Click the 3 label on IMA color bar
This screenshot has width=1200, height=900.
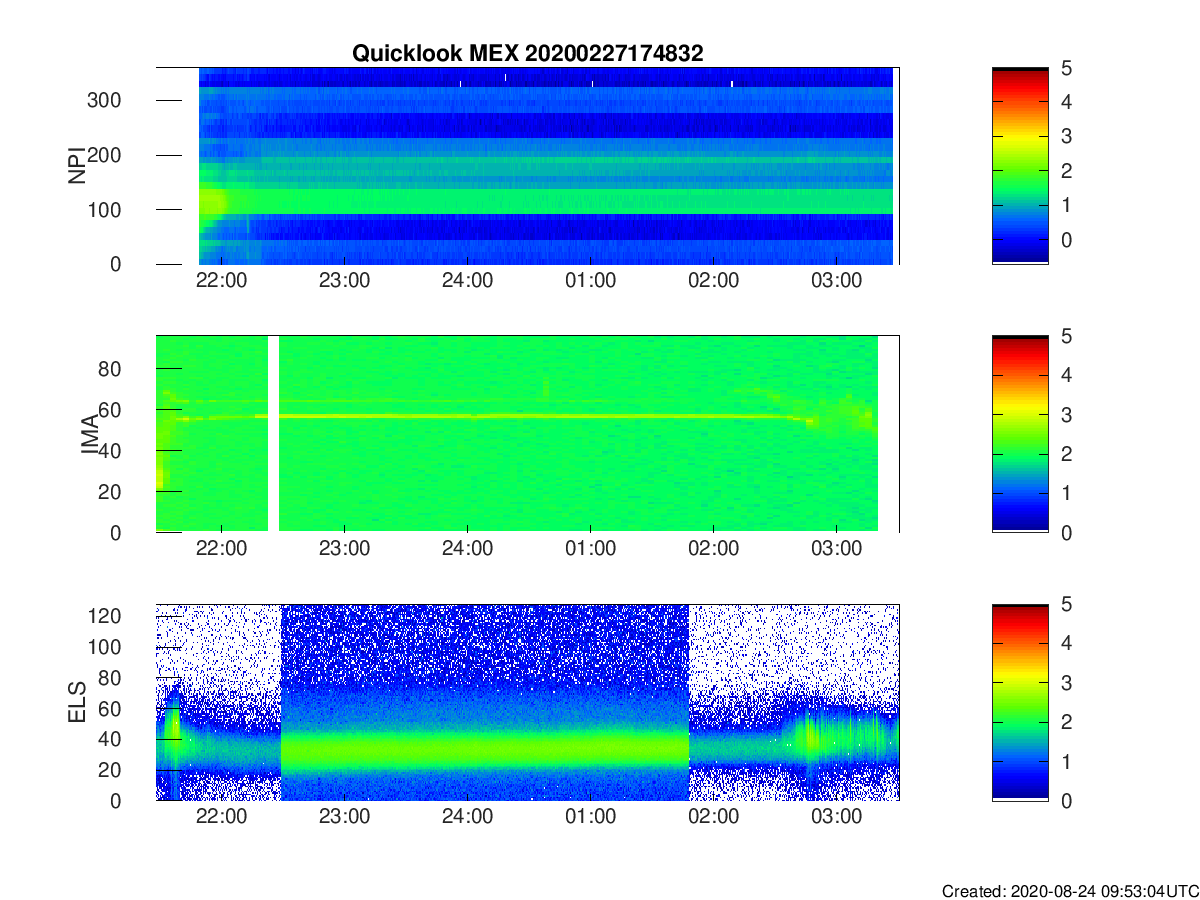click(1065, 414)
